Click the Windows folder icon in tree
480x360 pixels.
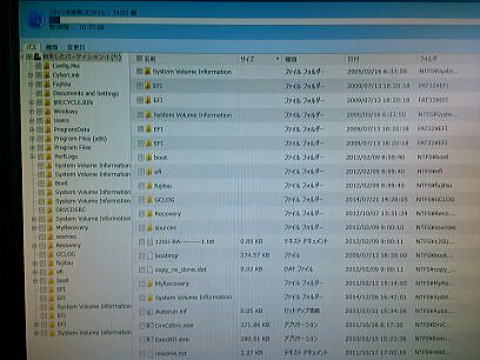tap(47, 111)
